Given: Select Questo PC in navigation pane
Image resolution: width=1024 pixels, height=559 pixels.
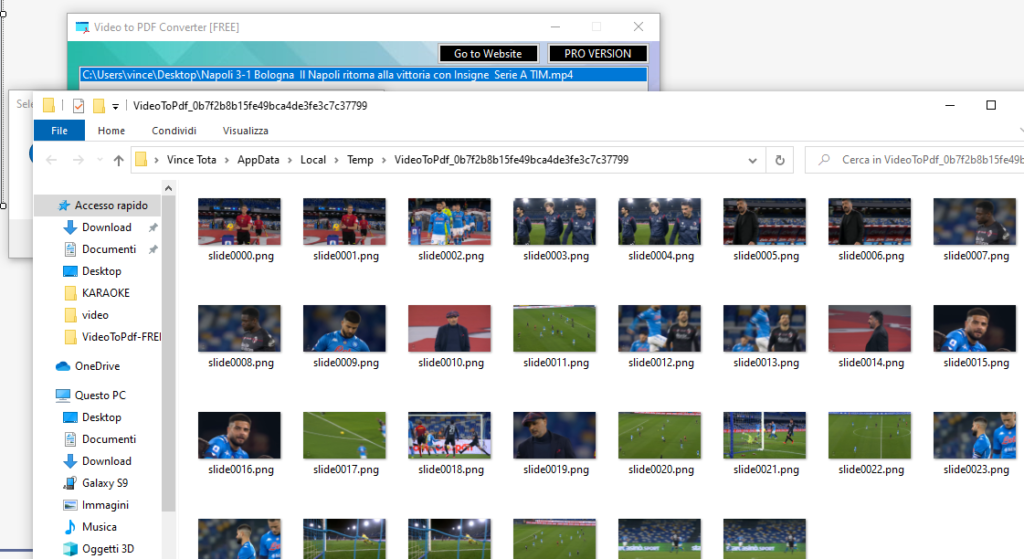Looking at the screenshot, I should point(99,395).
